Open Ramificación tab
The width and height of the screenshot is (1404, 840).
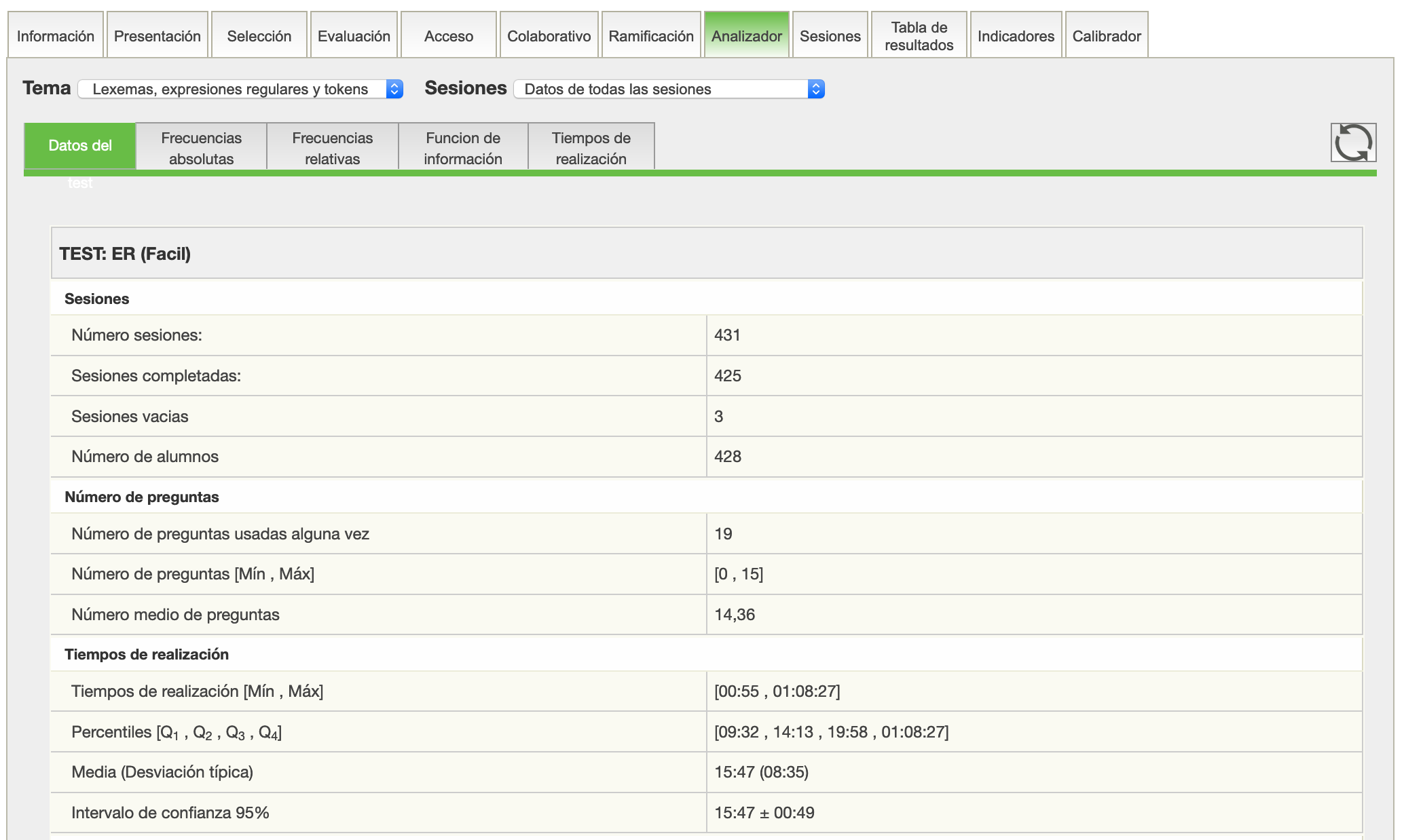[651, 36]
